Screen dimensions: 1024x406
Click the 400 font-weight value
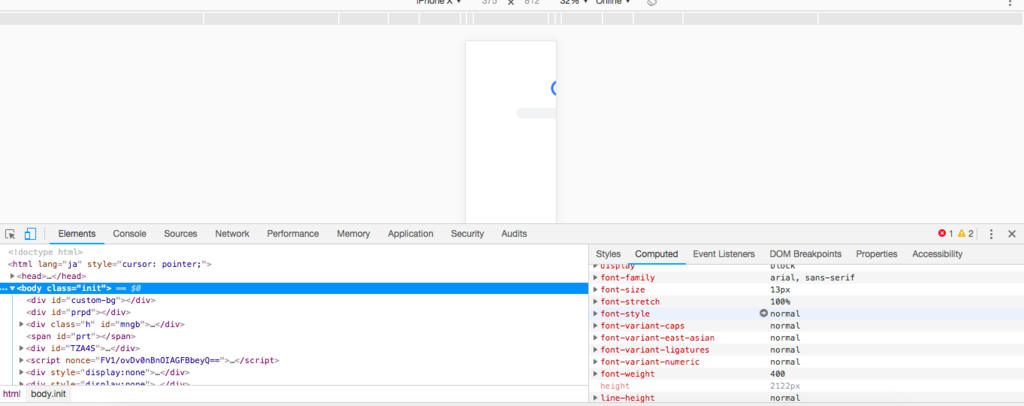coord(777,374)
